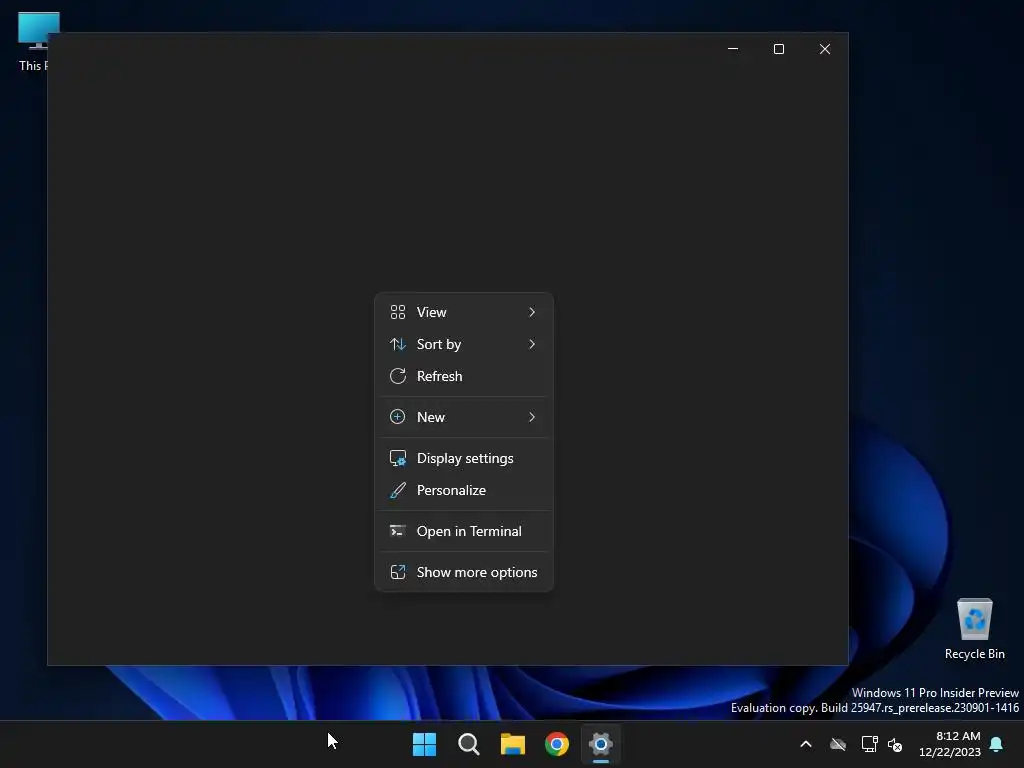Click the View grid icon

tap(398, 312)
